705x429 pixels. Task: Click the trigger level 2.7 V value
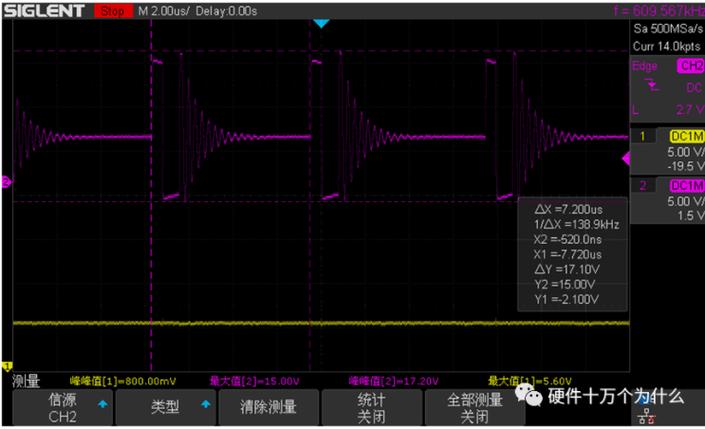tap(690, 109)
